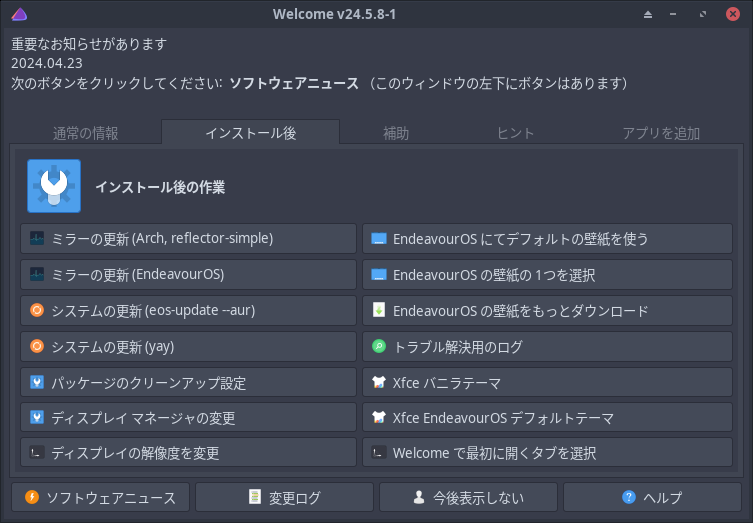753x523 pixels.
Task: Click the EndeavourOS logo in the title bar
Action: tap(19, 14)
